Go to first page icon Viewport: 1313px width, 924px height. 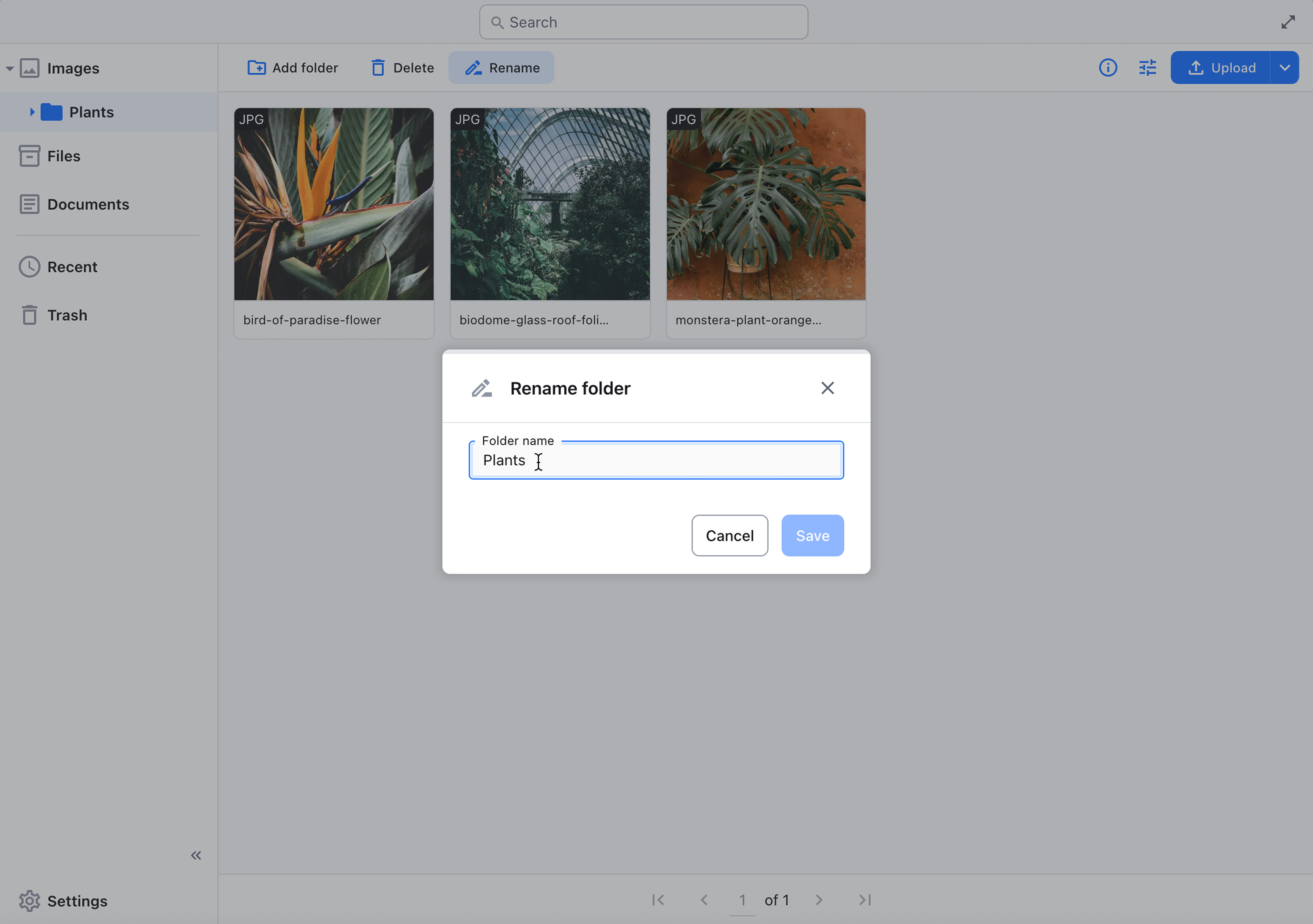pyautogui.click(x=658, y=900)
